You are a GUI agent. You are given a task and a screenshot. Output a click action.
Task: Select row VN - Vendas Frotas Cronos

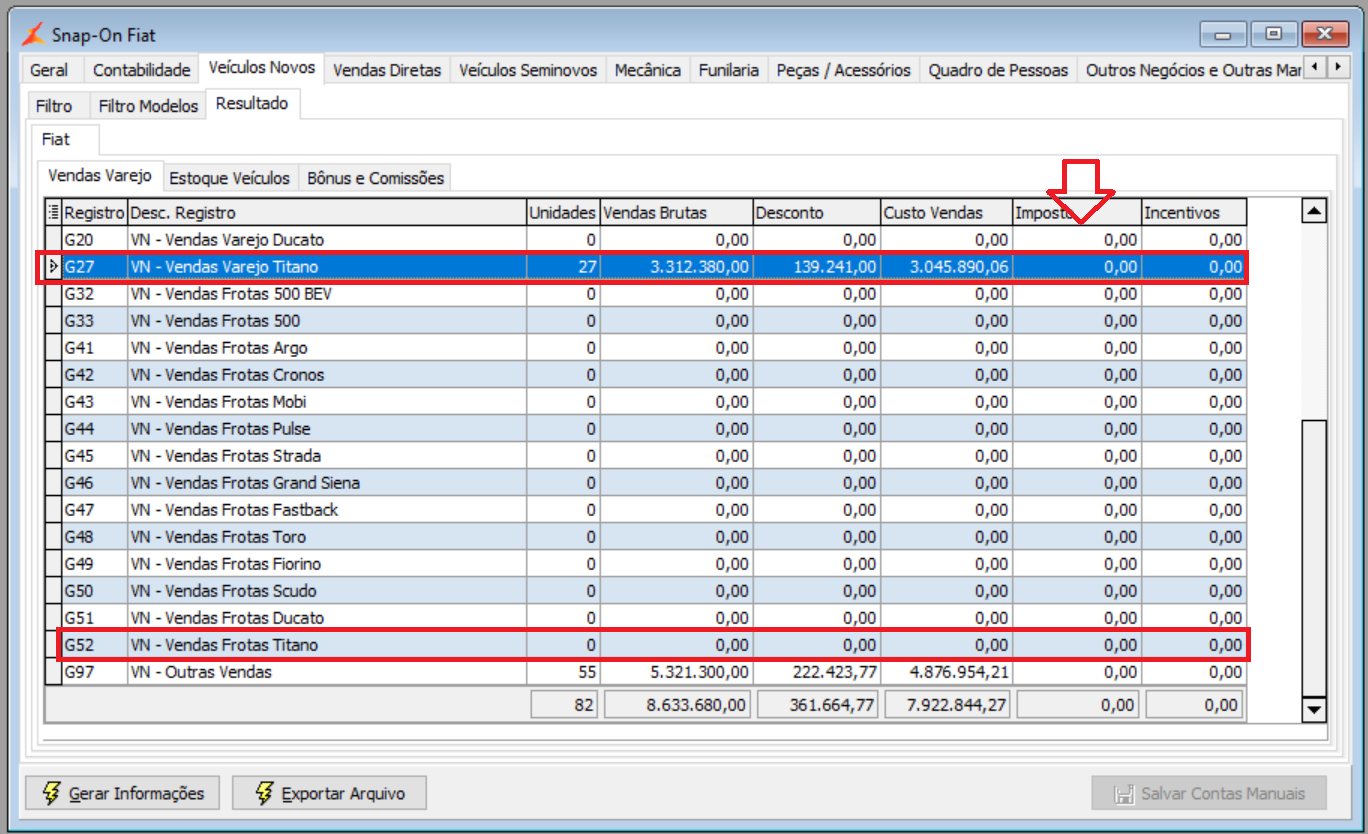pos(646,375)
